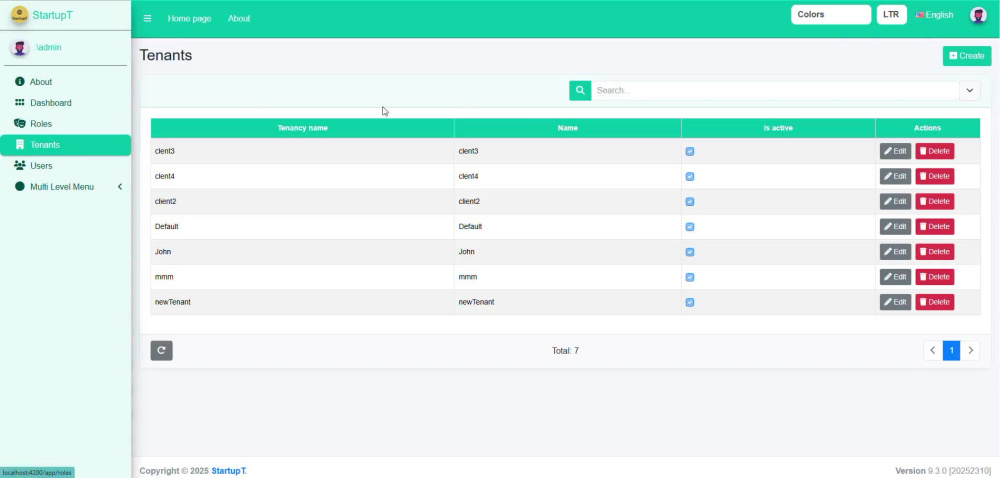Screen dimensions: 1000x478
Task: Click the About info icon in sidebar
Action: [20, 82]
